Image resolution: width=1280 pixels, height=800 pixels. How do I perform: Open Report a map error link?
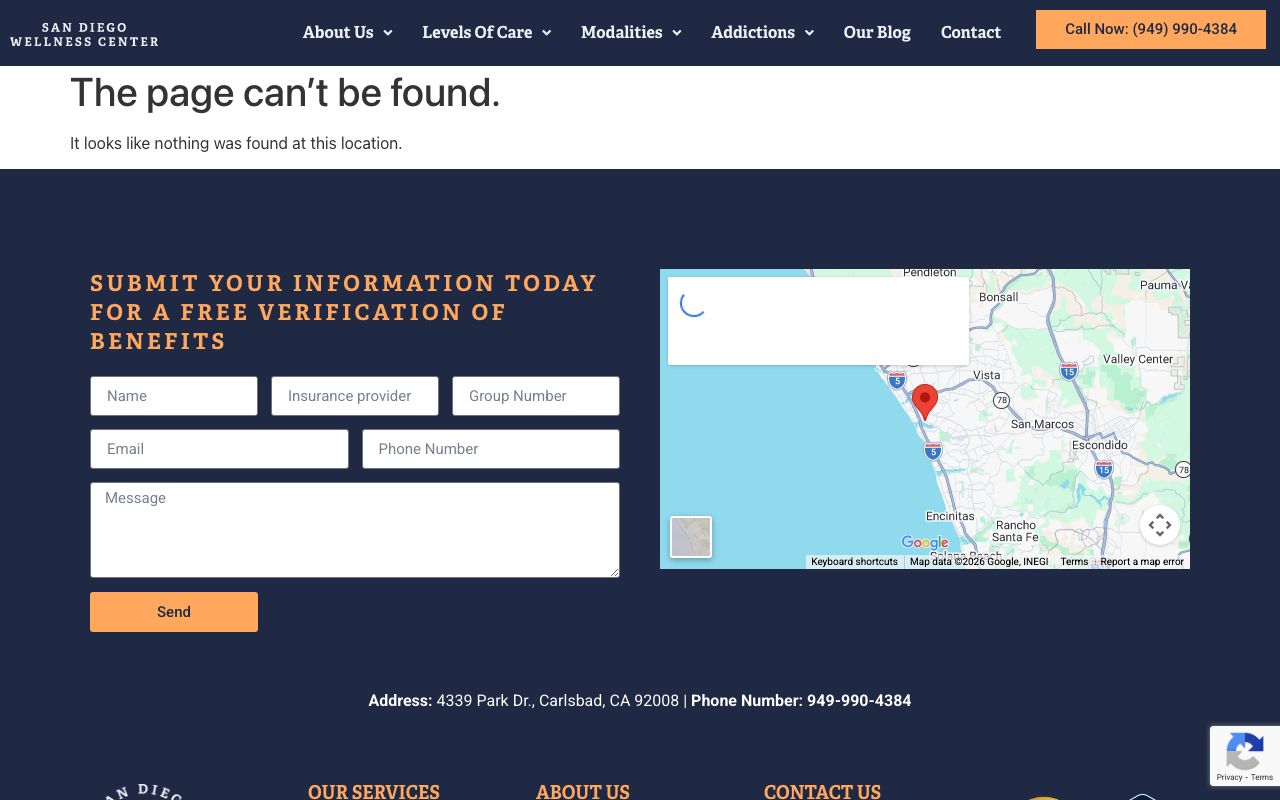1142,562
